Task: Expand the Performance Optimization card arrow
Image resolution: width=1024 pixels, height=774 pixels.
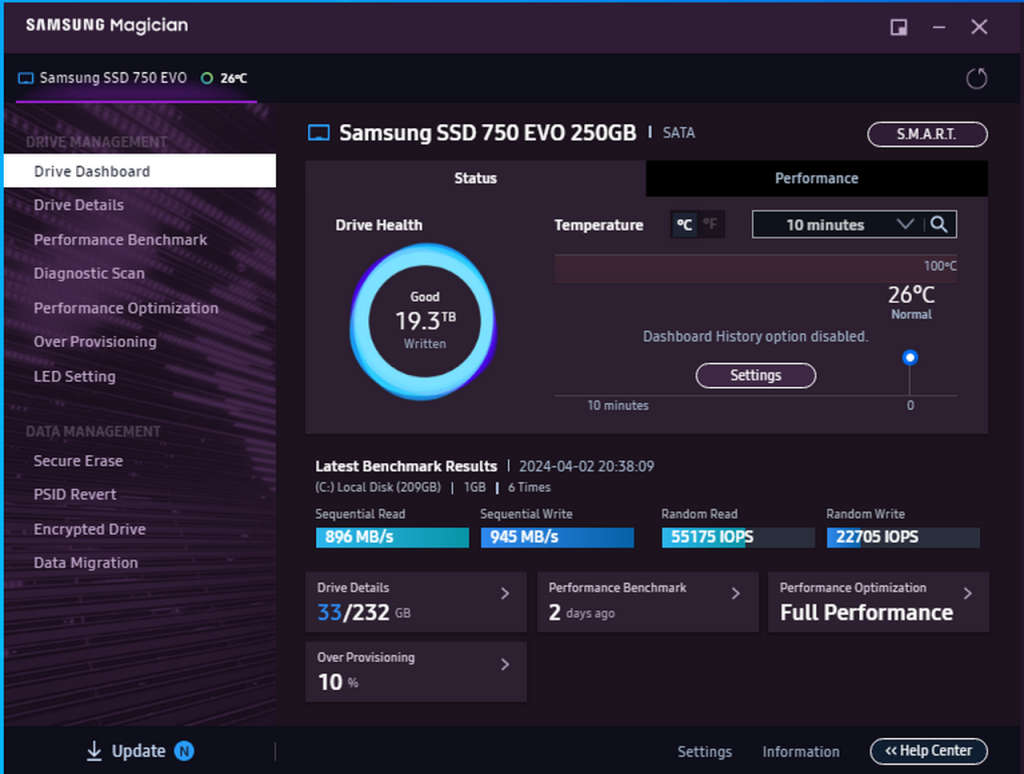Action: [967, 593]
